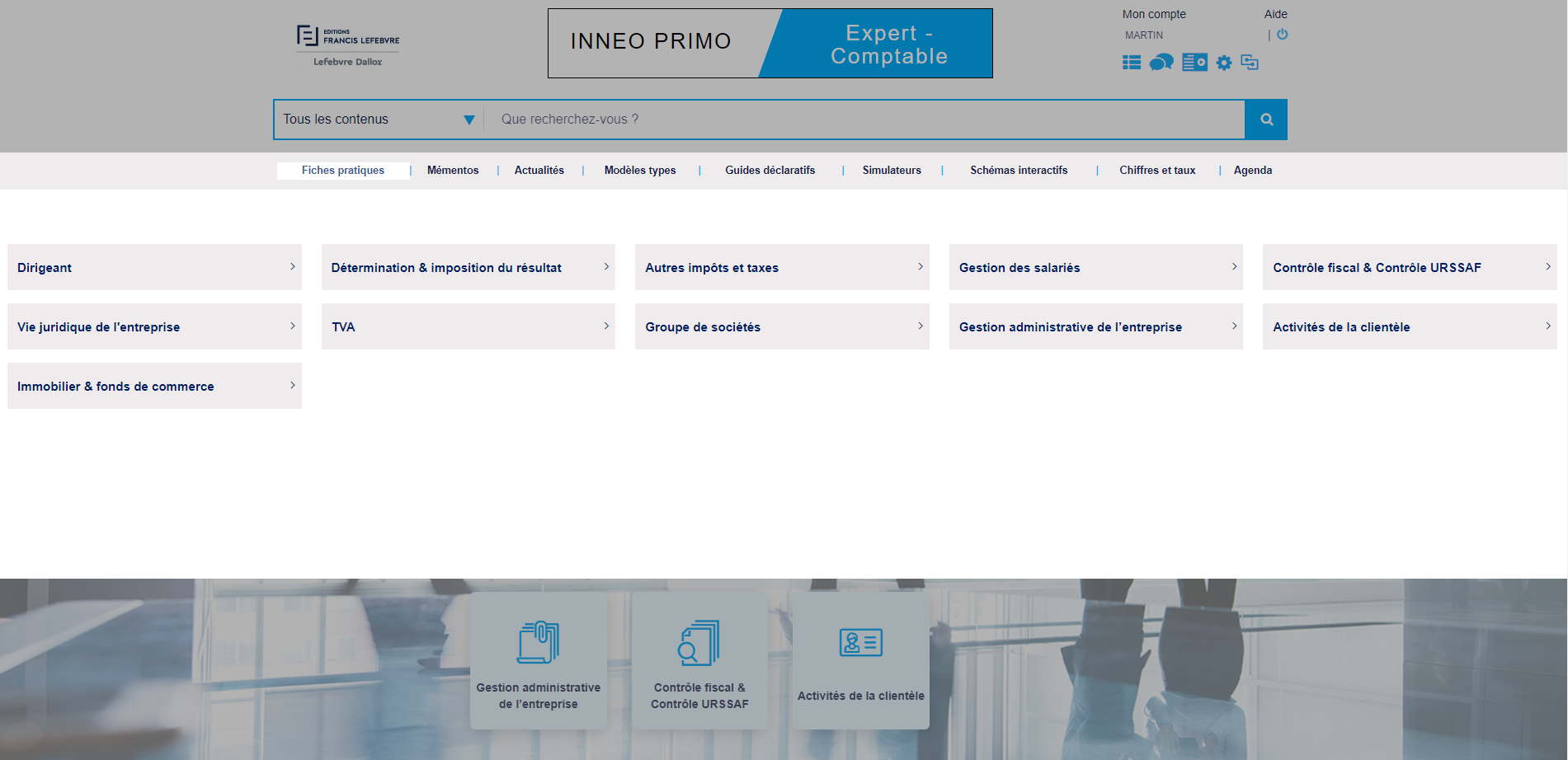Expand Vie juridique de l'entreprise chevron
Image resolution: width=1568 pixels, height=760 pixels.
click(x=293, y=326)
